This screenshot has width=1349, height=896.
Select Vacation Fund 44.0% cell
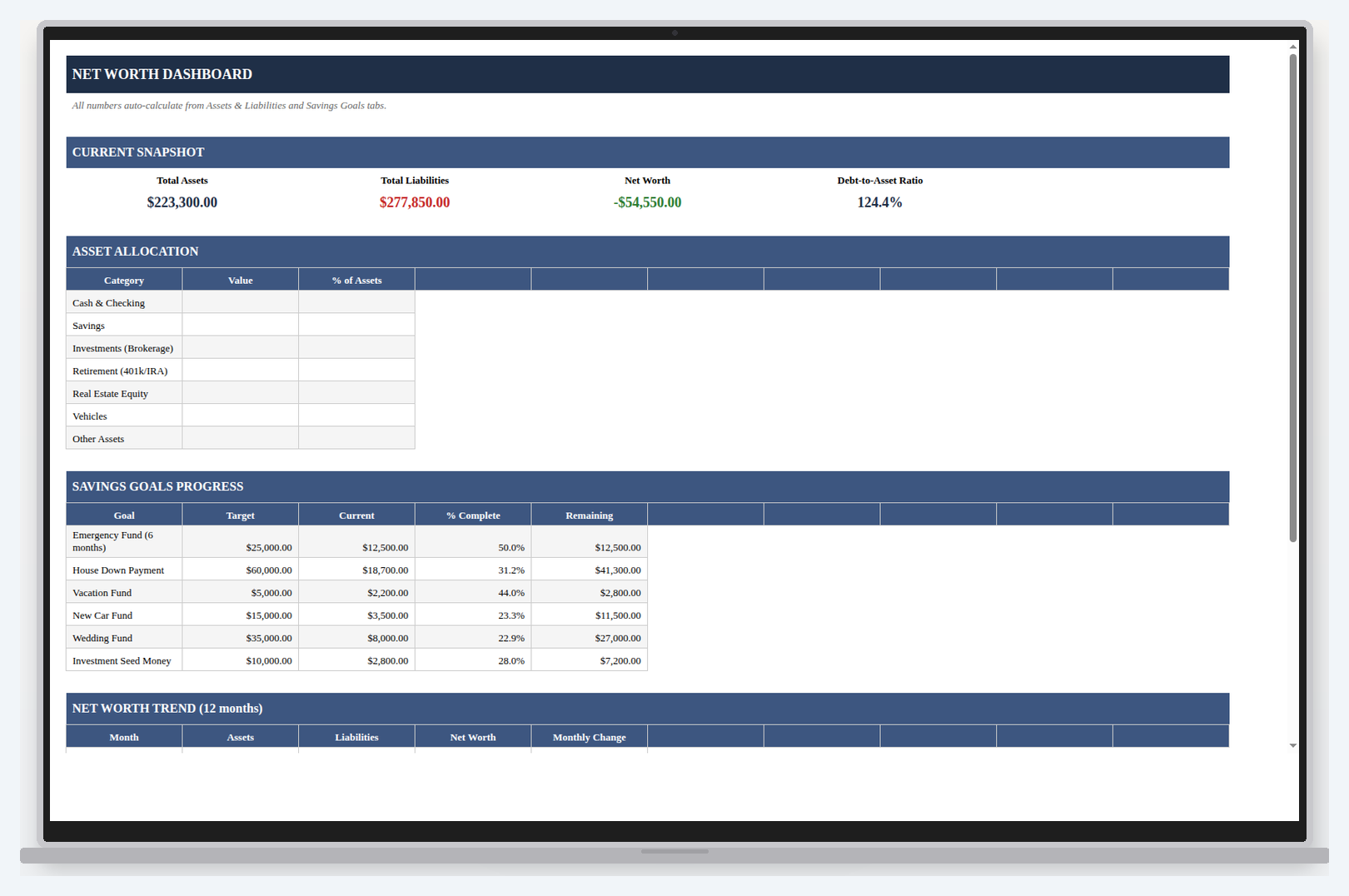tap(473, 592)
